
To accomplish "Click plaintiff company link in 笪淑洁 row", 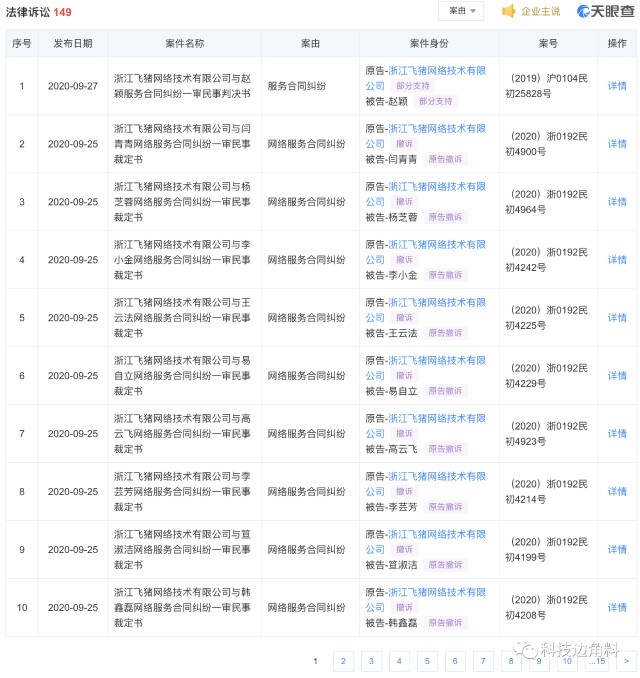I will click(x=437, y=534).
